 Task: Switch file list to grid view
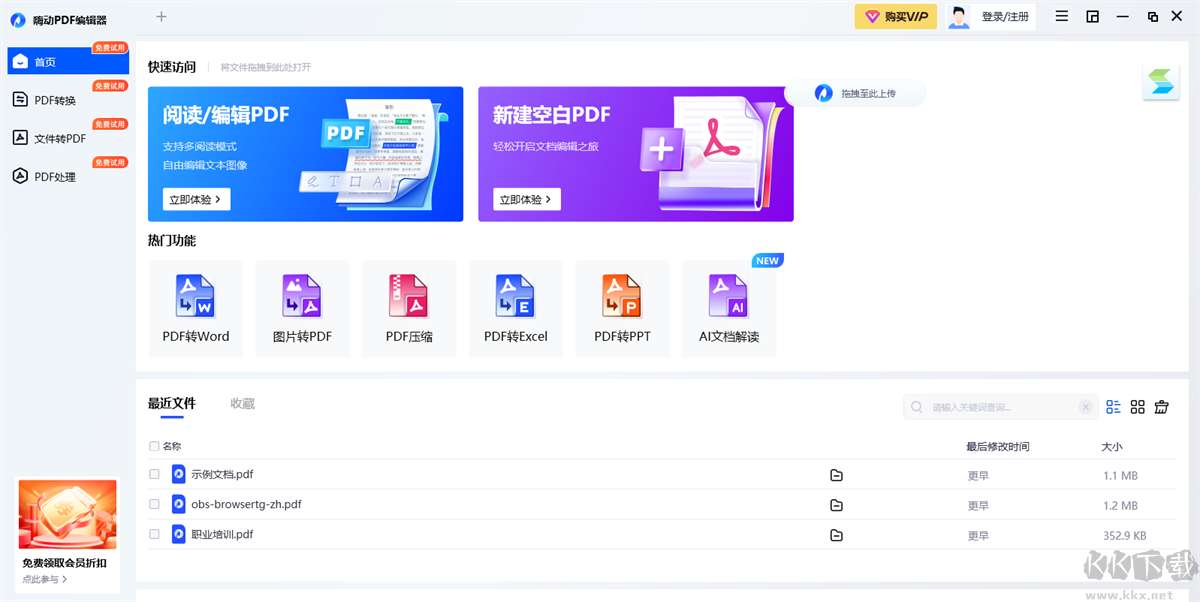pos(1137,407)
